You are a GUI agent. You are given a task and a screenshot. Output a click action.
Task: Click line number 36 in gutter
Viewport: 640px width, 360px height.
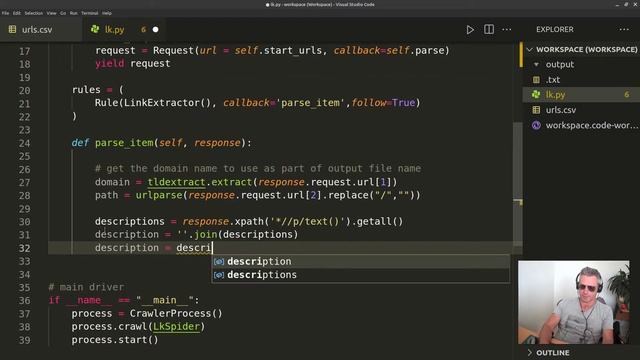[x=24, y=300]
